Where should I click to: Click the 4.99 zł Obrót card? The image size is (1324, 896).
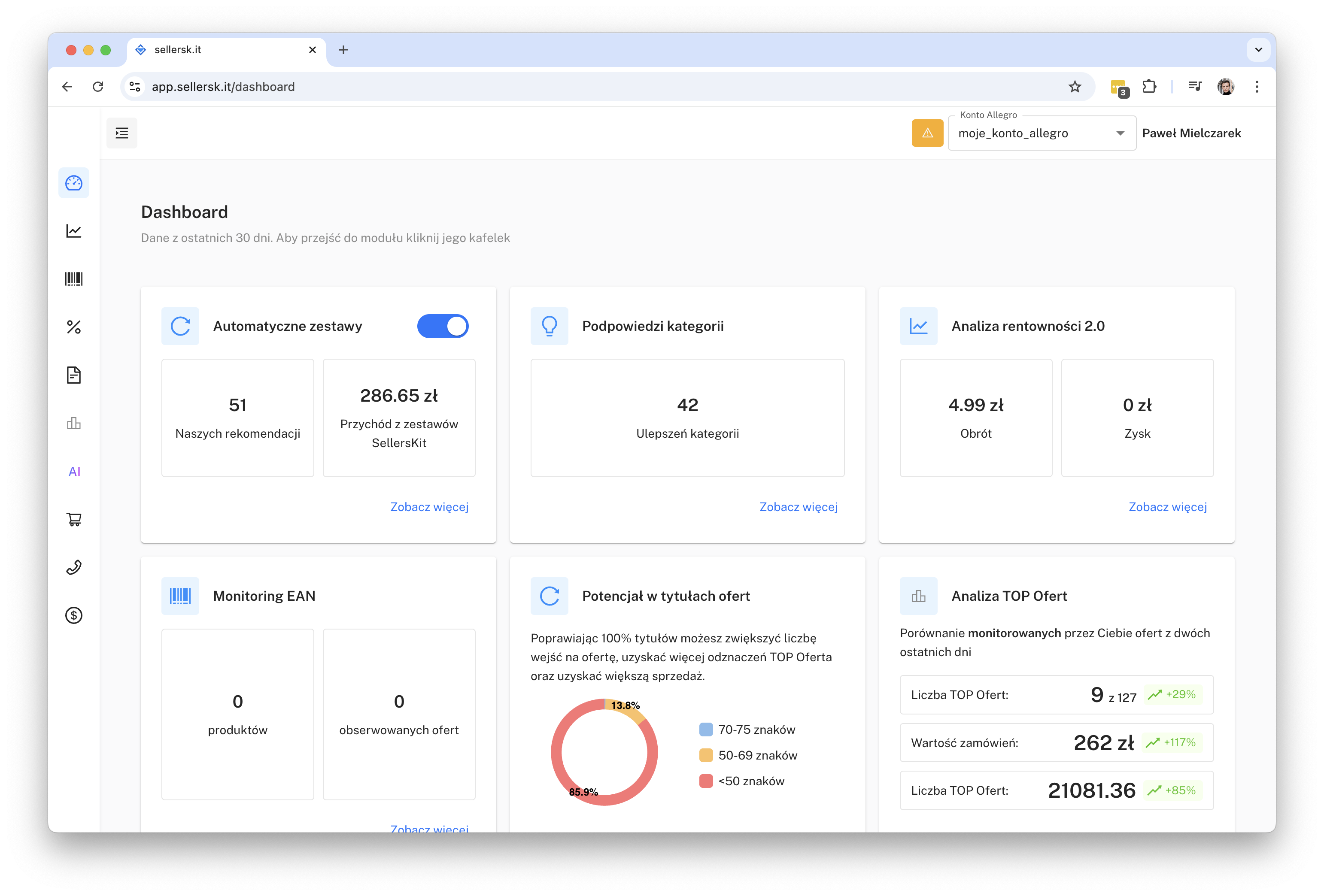(975, 418)
